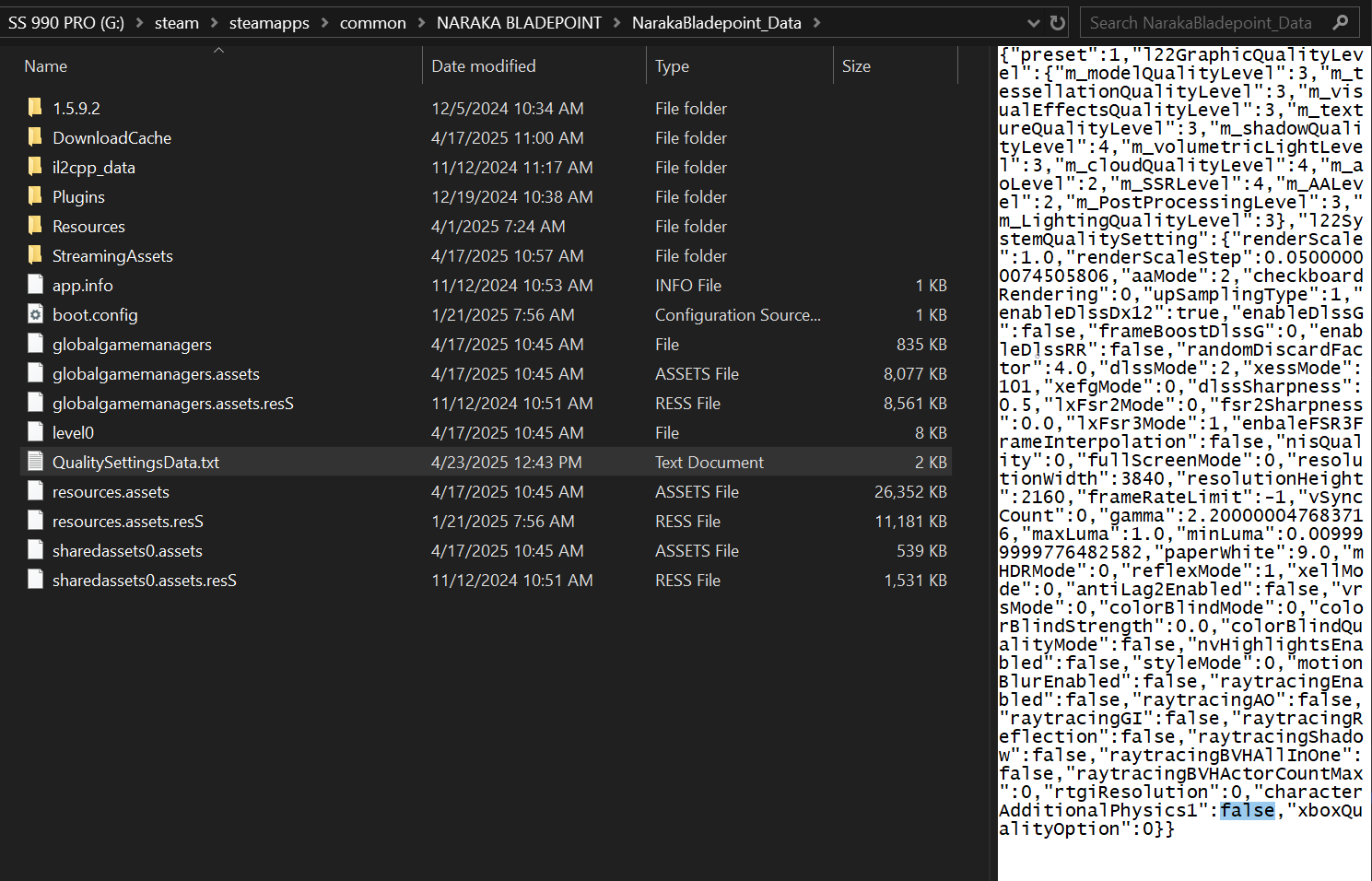Expand the chevron after common breadcrumb
The width and height of the screenshot is (1372, 881).
tap(421, 23)
